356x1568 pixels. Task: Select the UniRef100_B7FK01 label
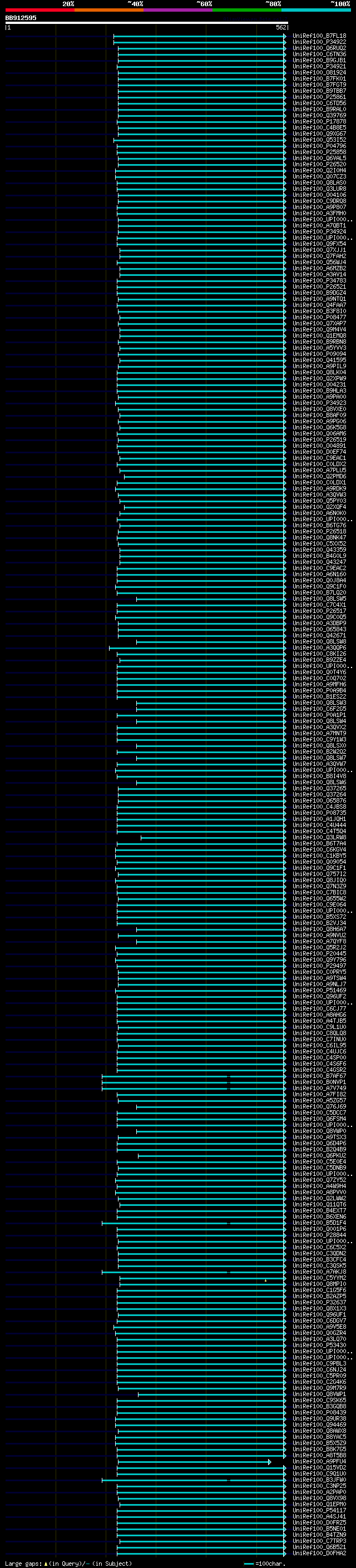tap(319, 78)
